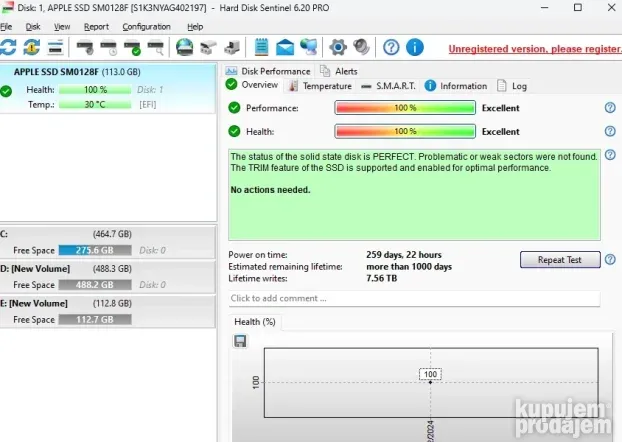Select the C: drive partition entry
622x442 pixels.
click(108, 242)
